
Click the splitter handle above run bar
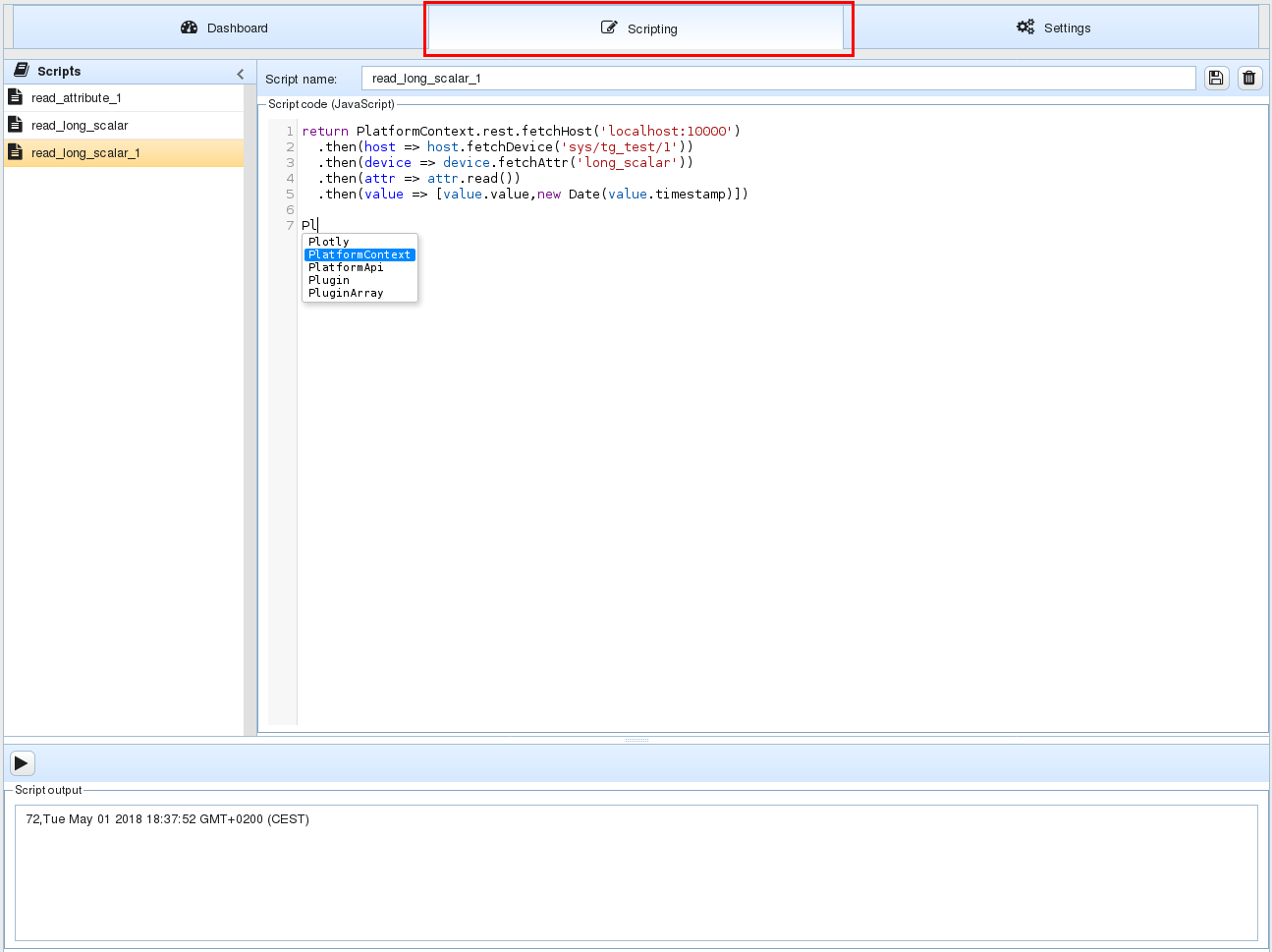636,740
